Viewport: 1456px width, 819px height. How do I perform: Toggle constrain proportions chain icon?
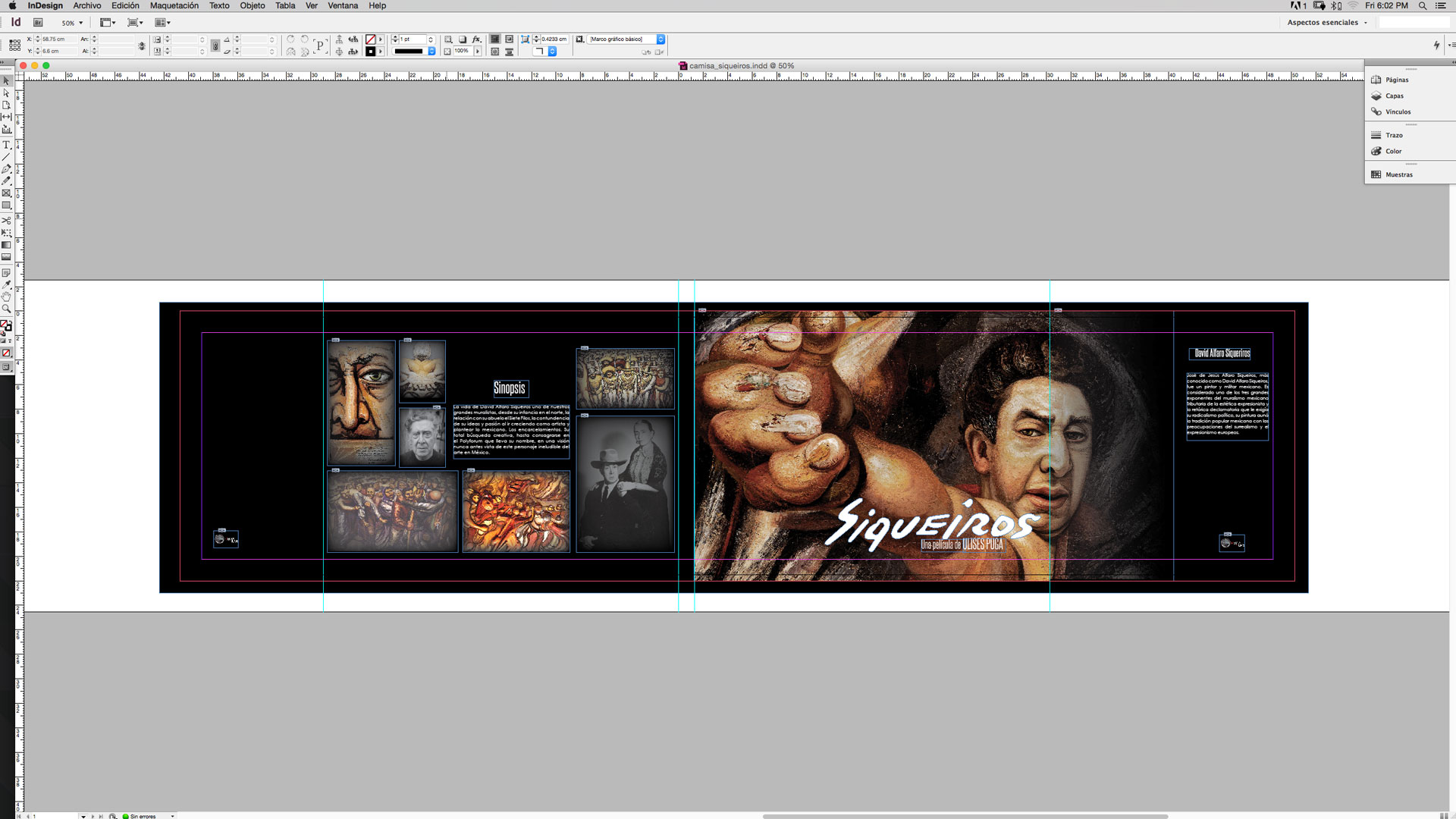[x=142, y=45]
